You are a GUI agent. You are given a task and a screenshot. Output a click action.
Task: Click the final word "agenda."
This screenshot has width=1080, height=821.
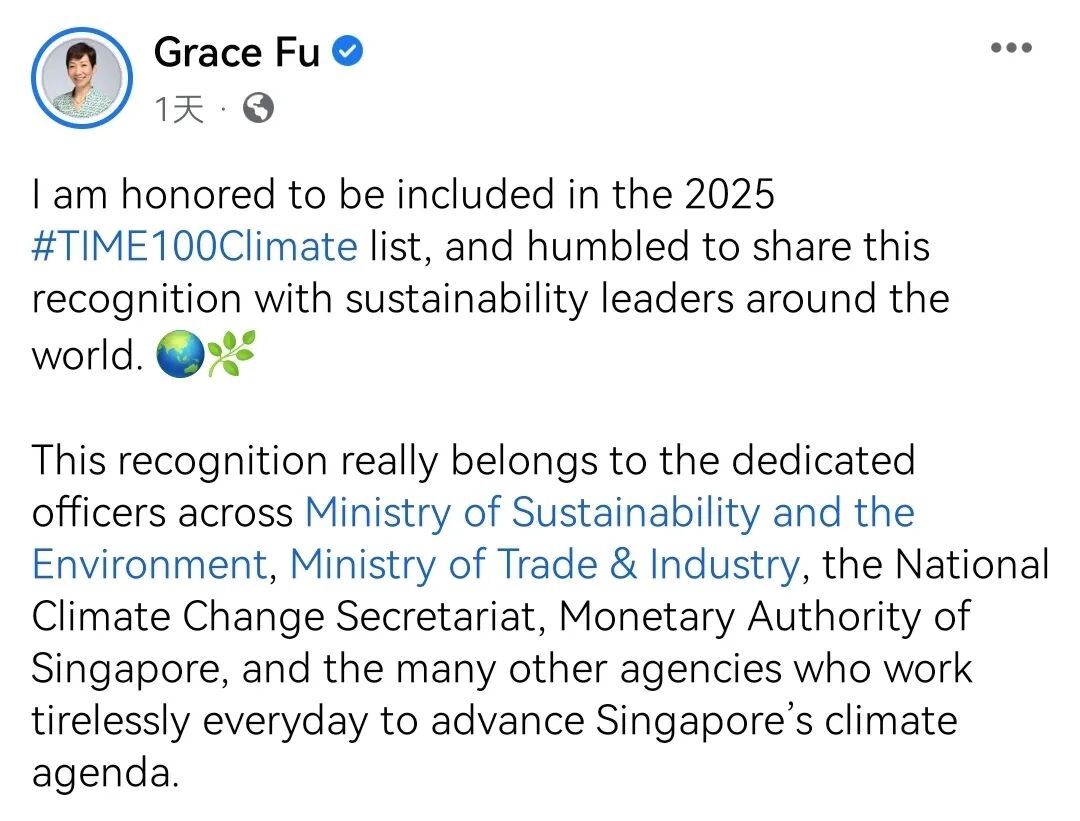(x=105, y=773)
